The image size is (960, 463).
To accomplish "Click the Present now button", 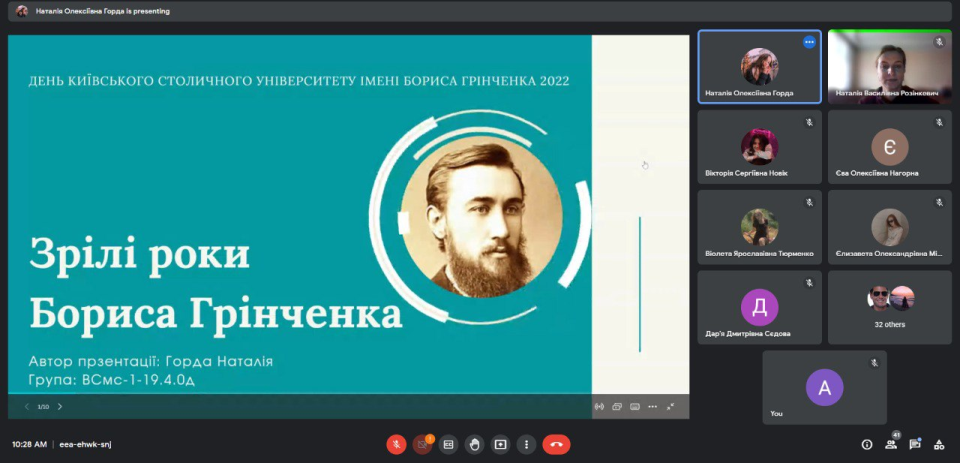I will coord(500,445).
